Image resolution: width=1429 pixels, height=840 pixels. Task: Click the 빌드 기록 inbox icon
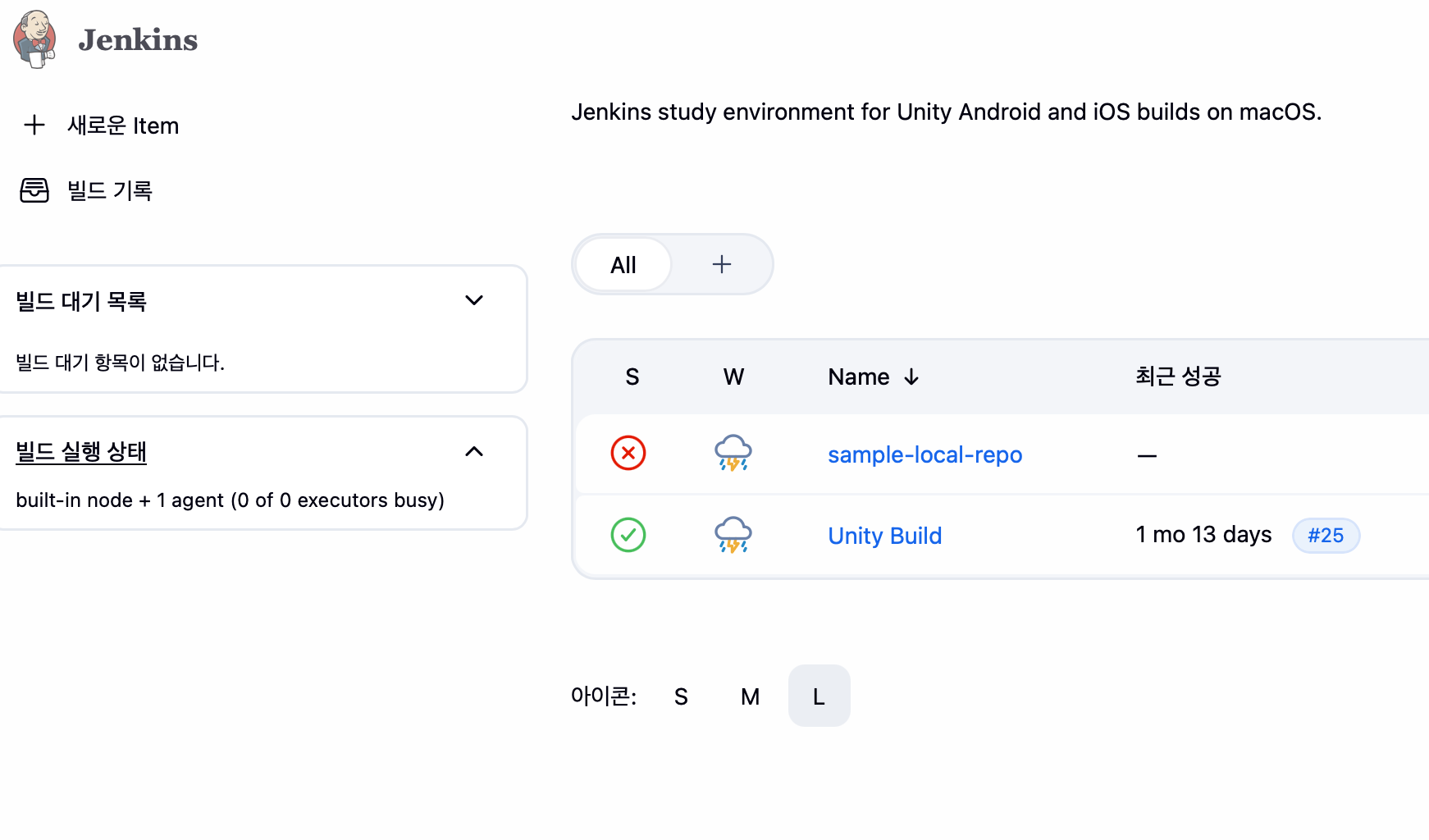click(x=34, y=190)
